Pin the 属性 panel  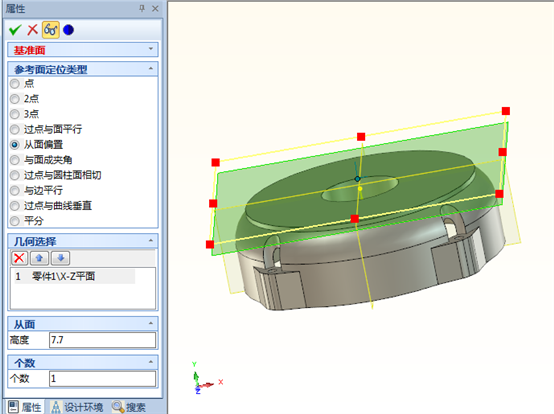(142, 8)
